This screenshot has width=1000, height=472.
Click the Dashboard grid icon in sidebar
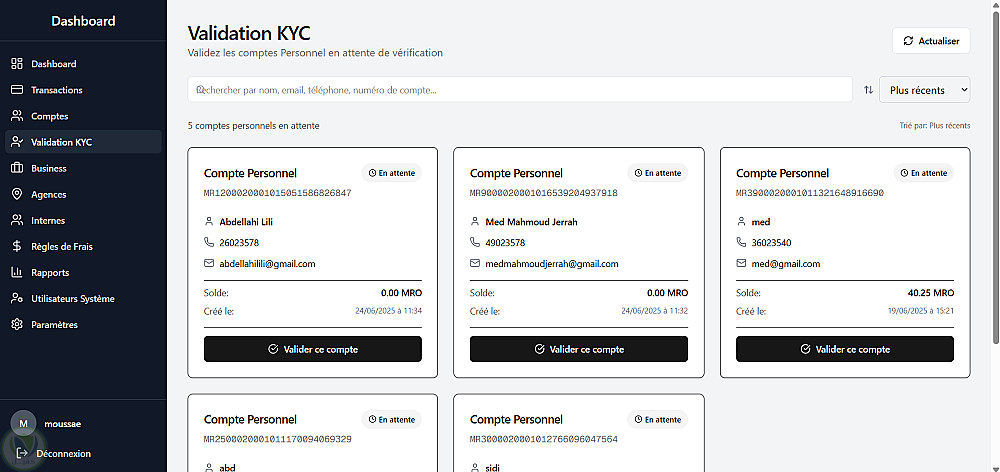17,64
